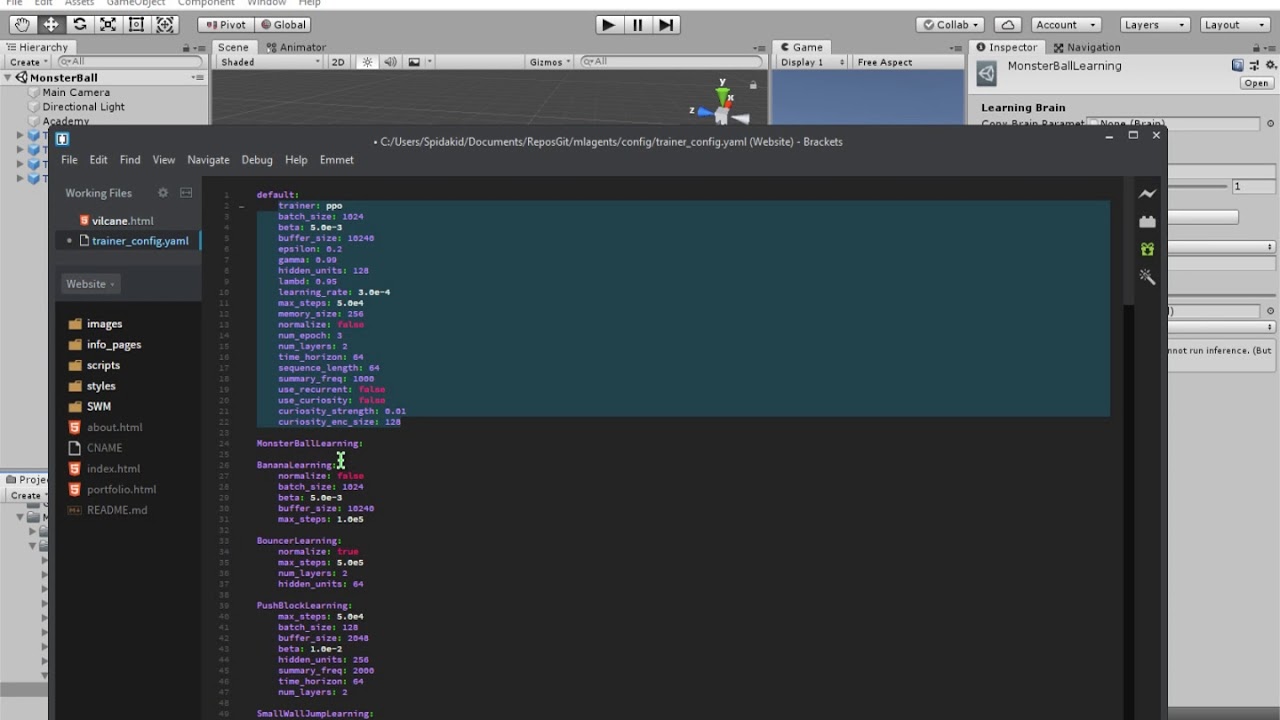Viewport: 1280px width, 720px height.
Task: Open the Layers dropdown
Action: click(1154, 24)
